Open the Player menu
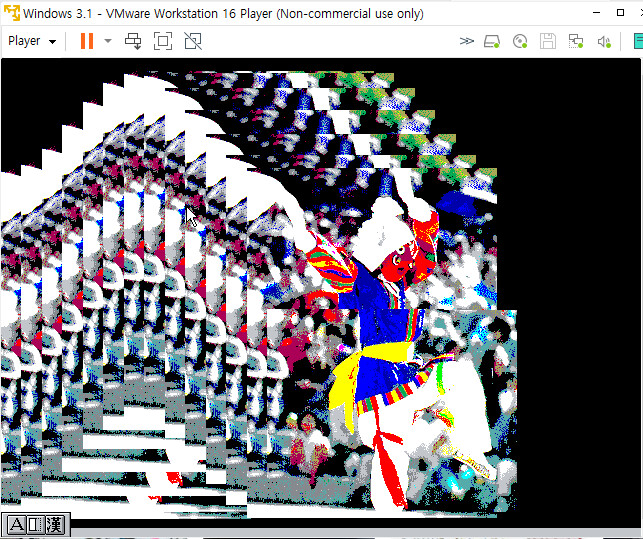The height and width of the screenshot is (539, 643). pos(30,41)
